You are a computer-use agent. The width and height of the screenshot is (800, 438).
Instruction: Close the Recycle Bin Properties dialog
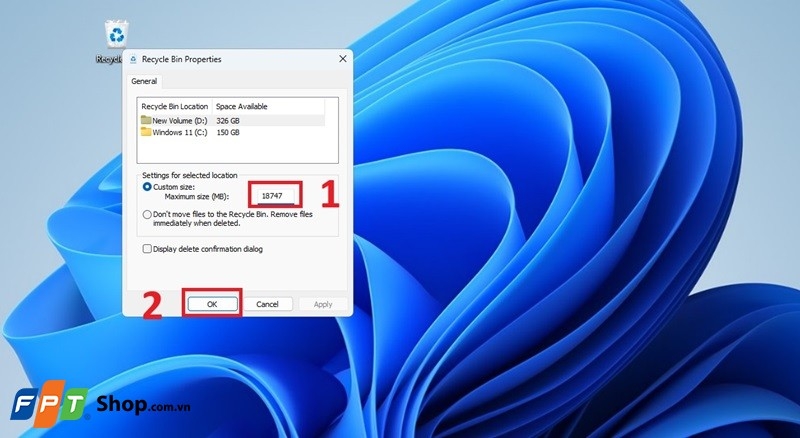click(x=343, y=59)
